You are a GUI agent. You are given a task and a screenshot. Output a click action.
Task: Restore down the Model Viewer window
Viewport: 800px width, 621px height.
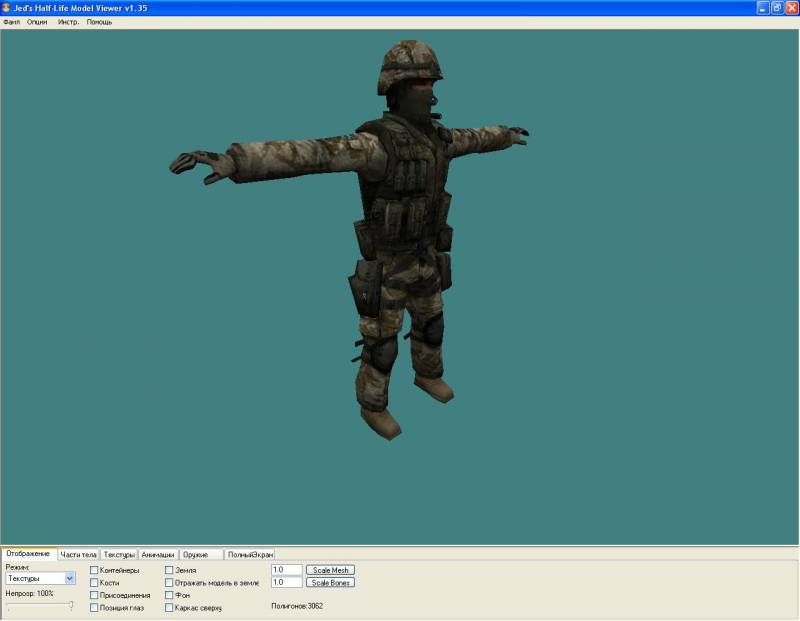[776, 7]
